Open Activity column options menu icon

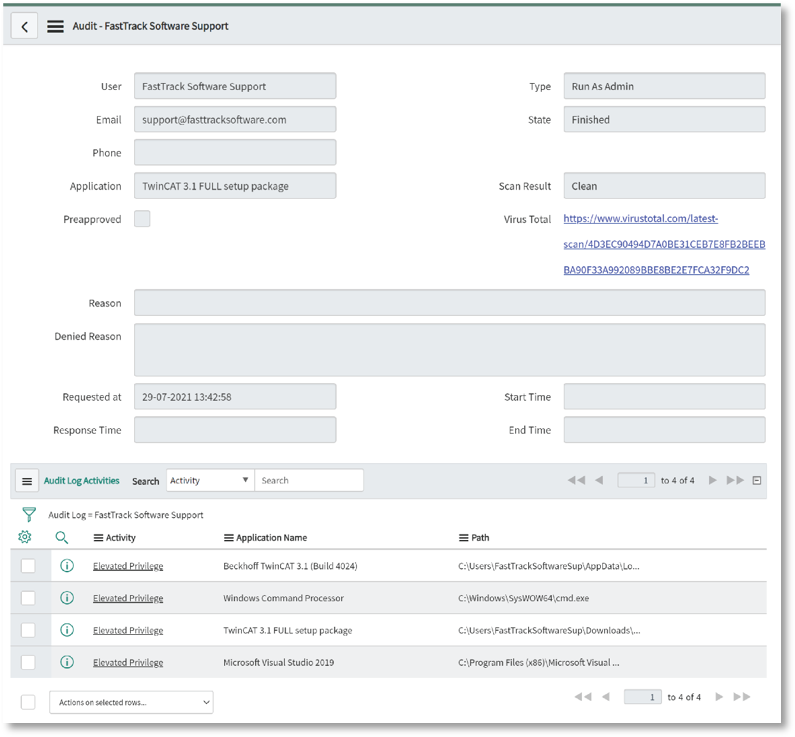pos(98,538)
